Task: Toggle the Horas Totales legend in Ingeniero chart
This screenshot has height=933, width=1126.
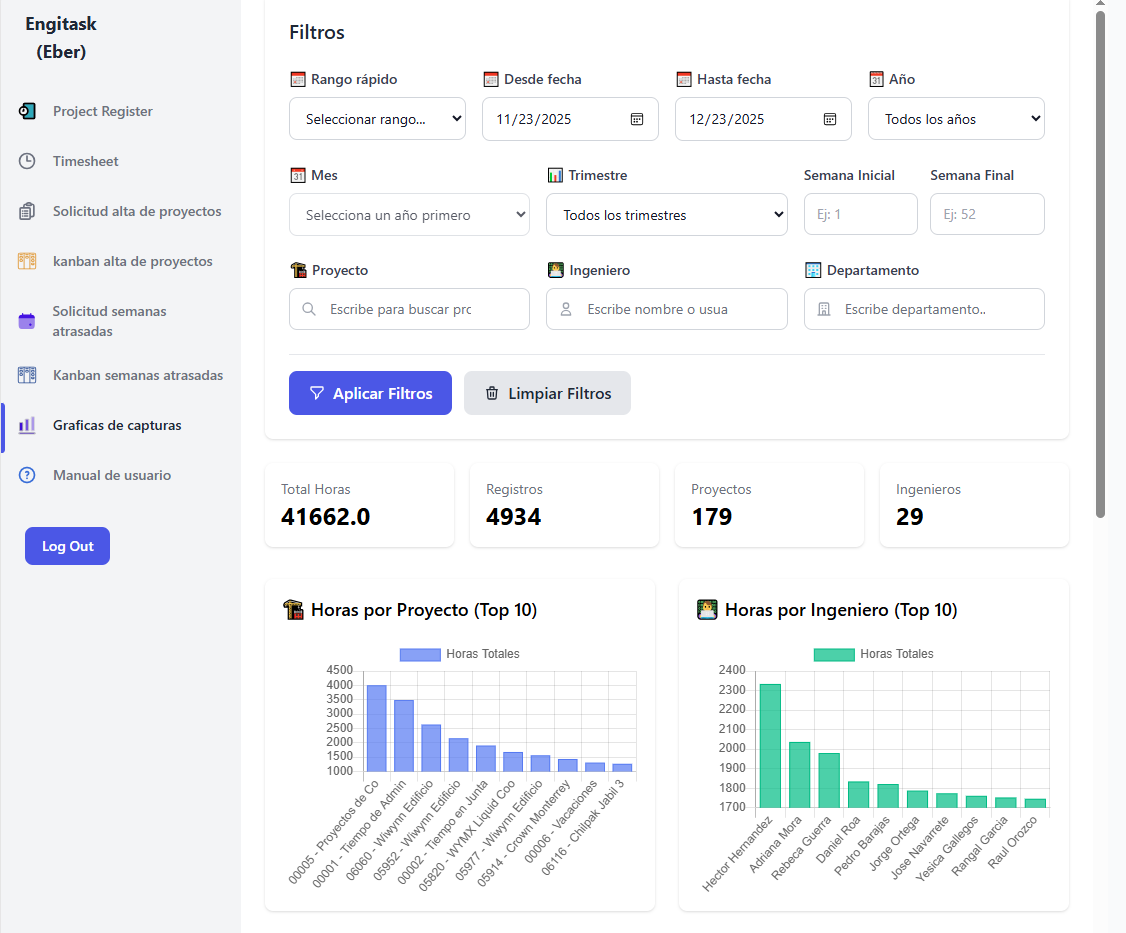Action: 873,654
